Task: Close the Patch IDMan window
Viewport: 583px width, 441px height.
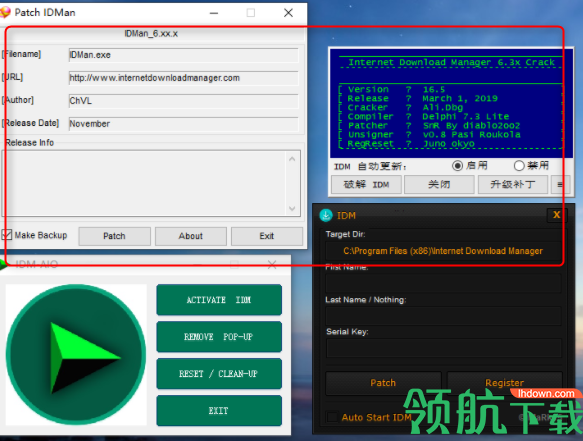Action: 288,13
